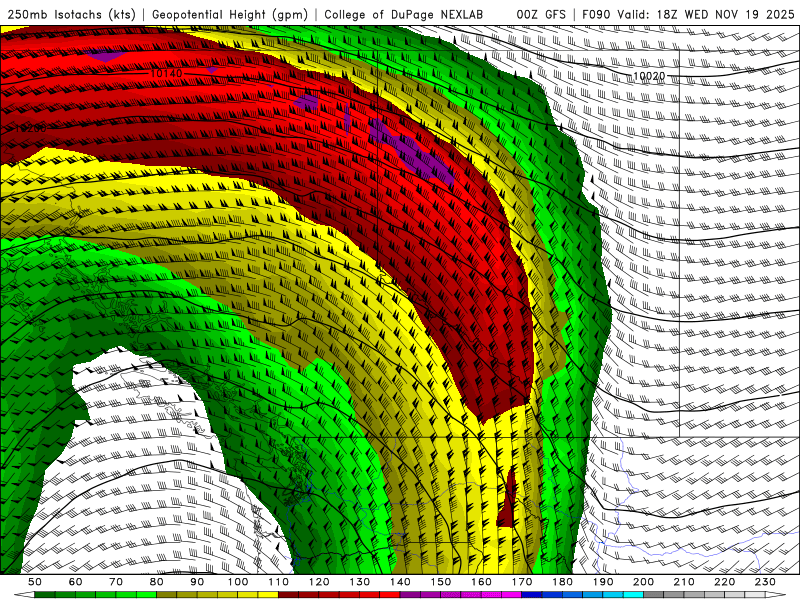
Task: Click the 10200 height contour label
Action: (31, 128)
